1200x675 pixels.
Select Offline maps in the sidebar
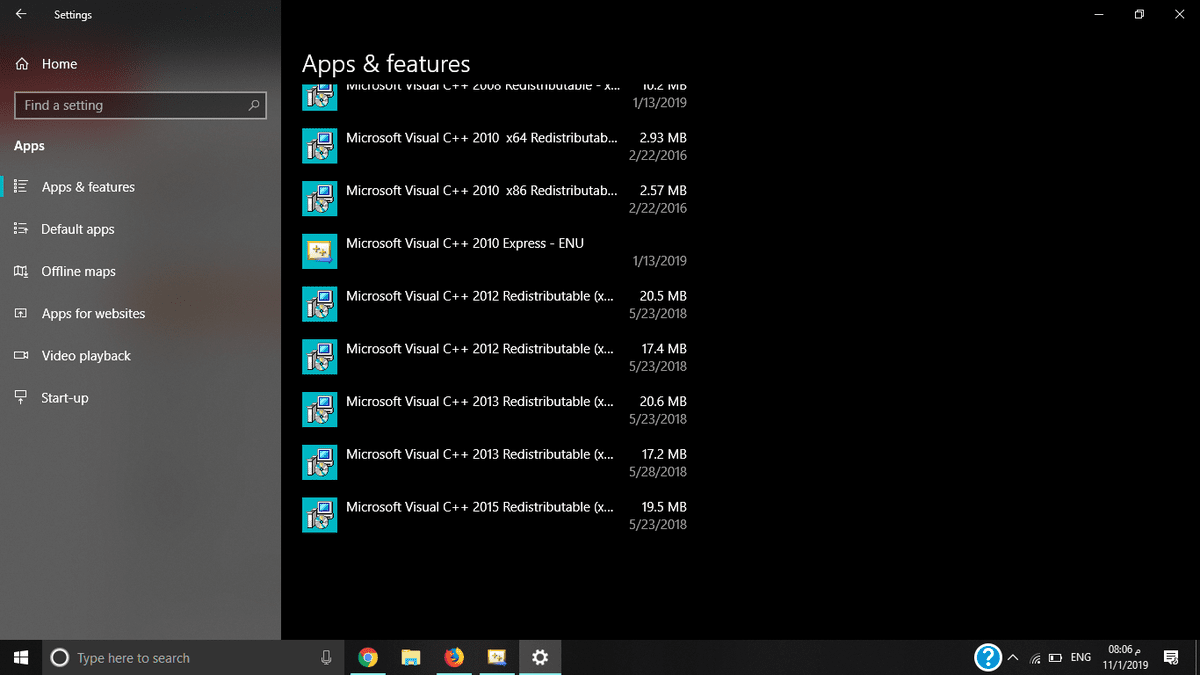(x=78, y=271)
